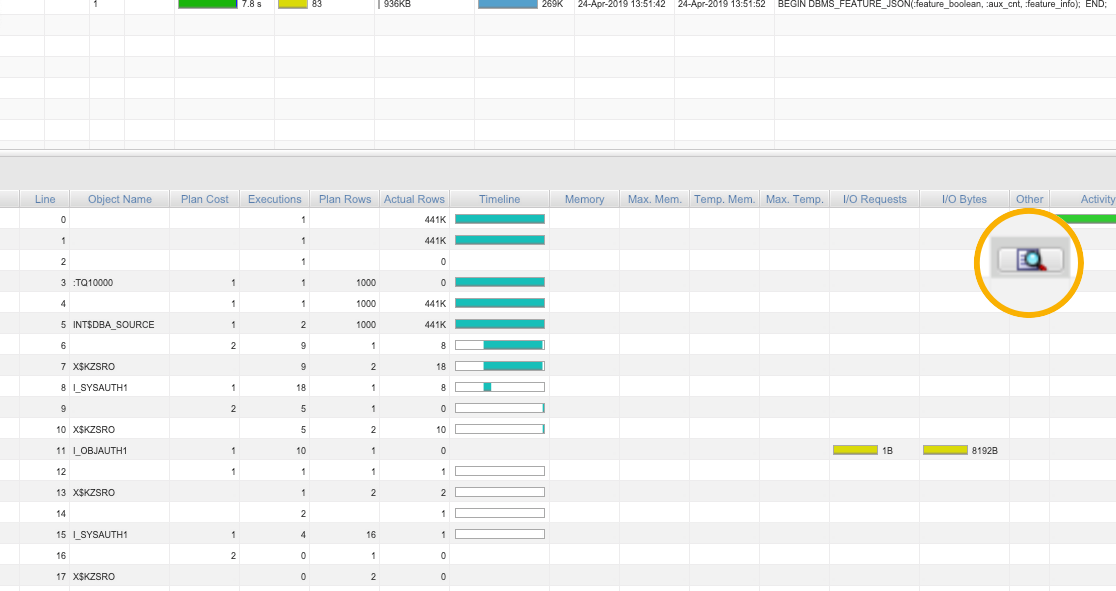This screenshot has width=1116, height=591.
Task: Sort by the Executions column header
Action: point(274,199)
